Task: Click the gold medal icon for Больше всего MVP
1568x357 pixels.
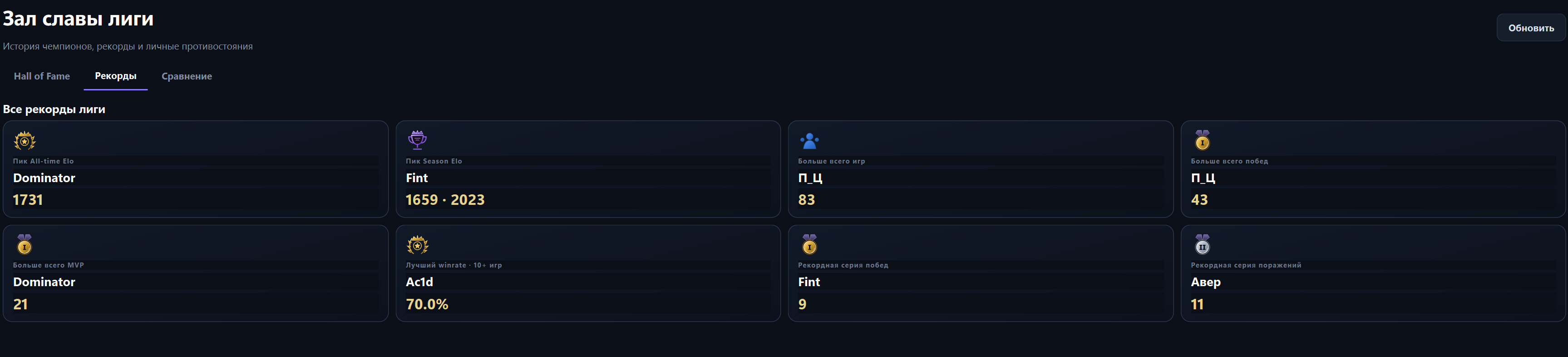Action: click(x=25, y=245)
